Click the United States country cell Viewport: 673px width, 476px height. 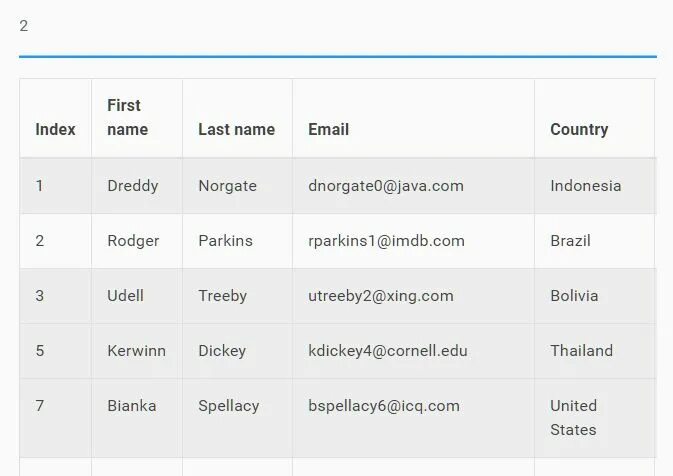pos(595,418)
